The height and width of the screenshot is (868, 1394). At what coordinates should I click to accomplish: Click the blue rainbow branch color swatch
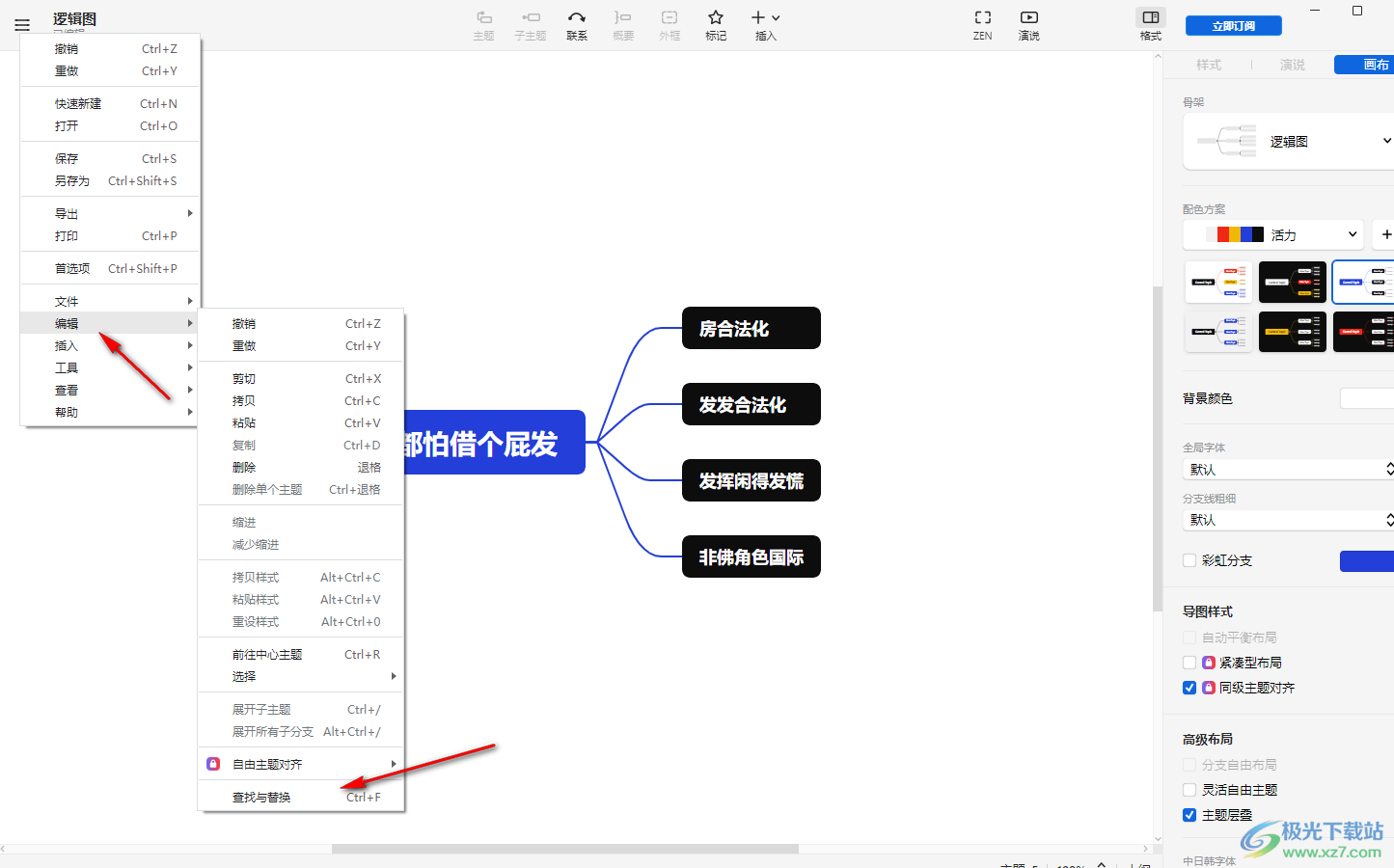pos(1367,561)
